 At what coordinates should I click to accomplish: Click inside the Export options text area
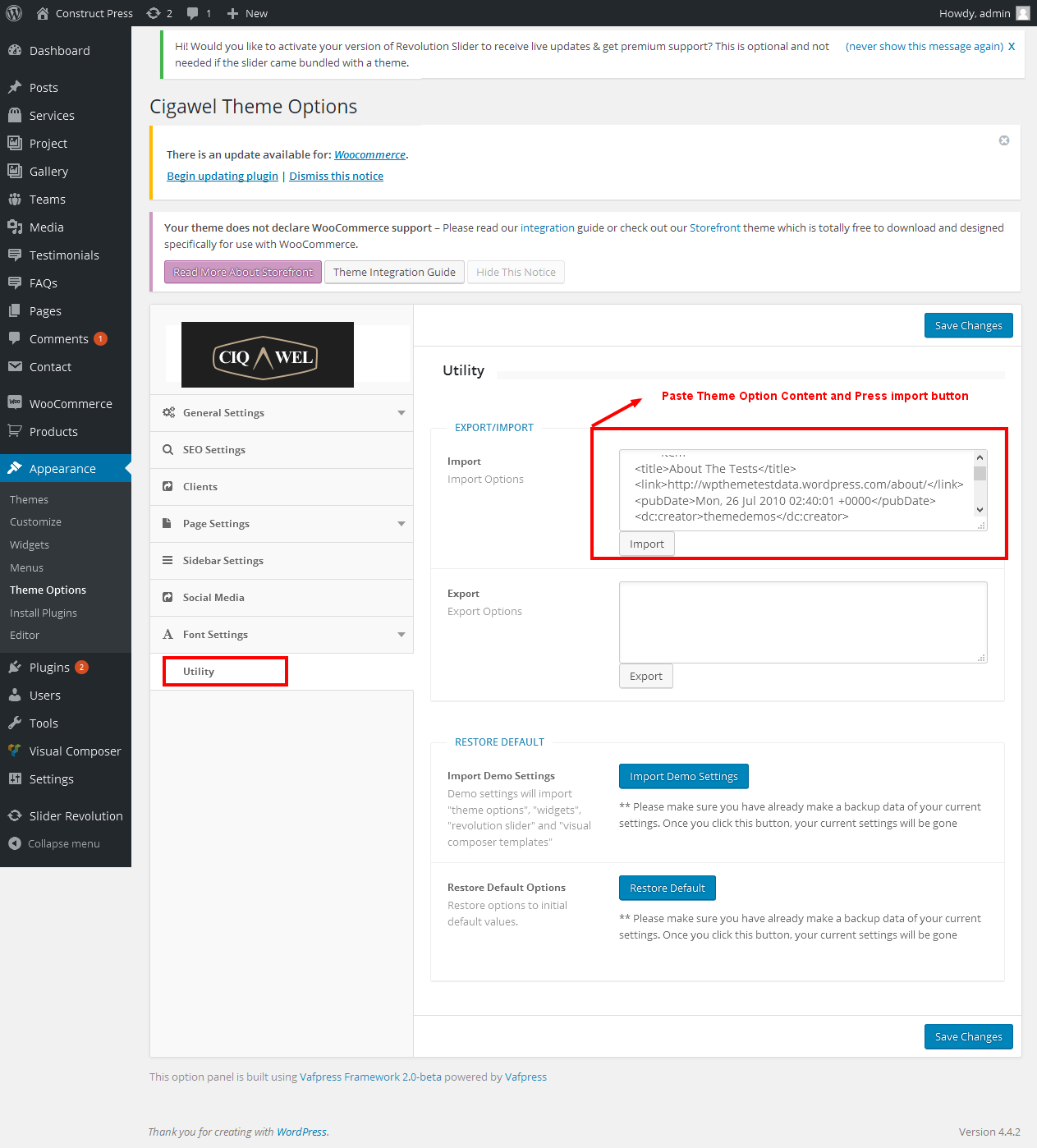802,622
